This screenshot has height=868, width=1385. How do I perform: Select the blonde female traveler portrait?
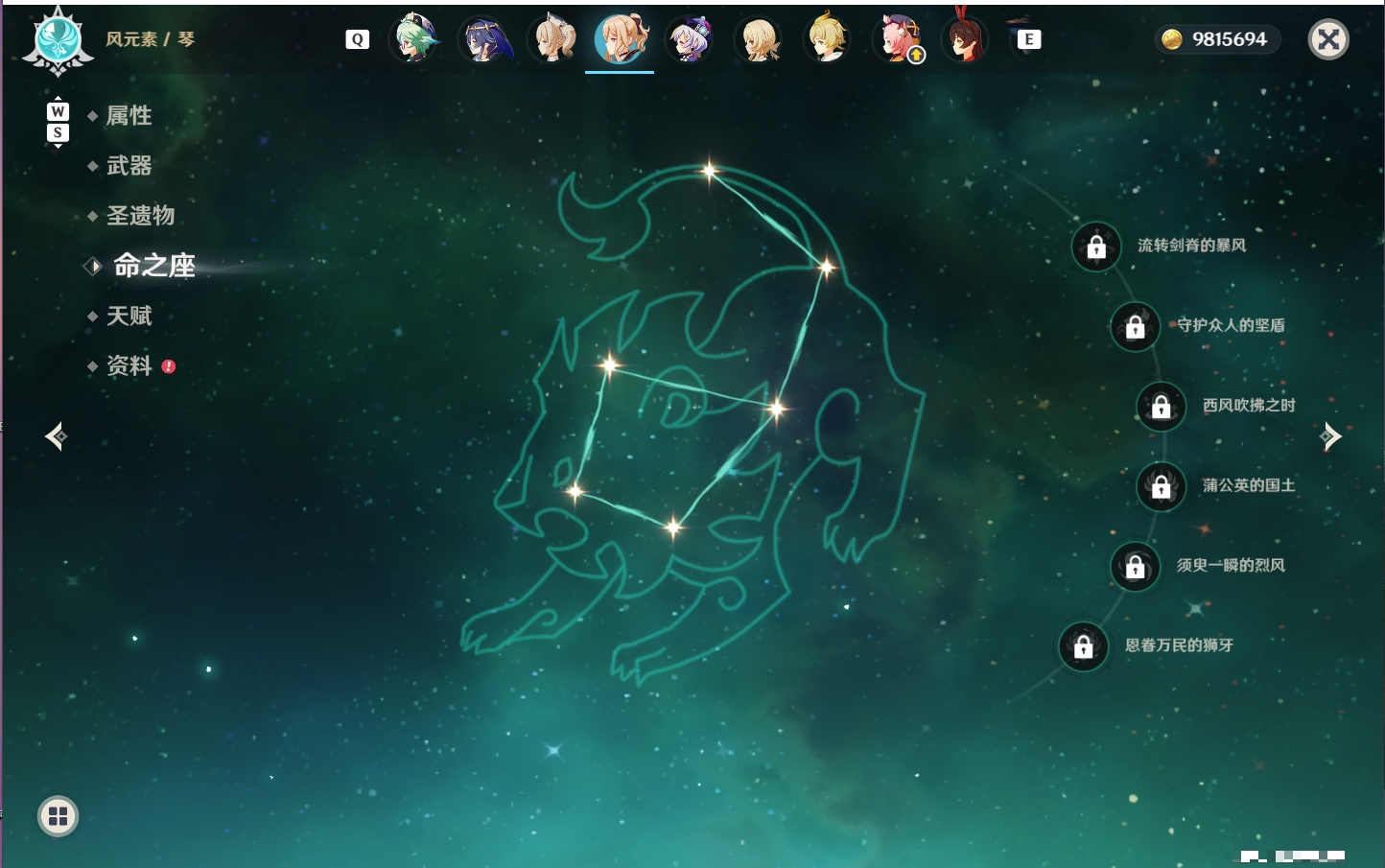pyautogui.click(x=760, y=39)
